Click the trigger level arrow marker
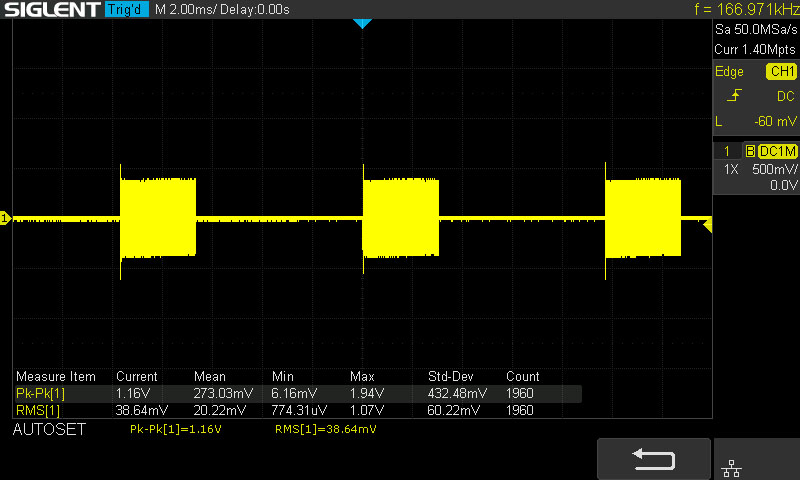 (x=707, y=225)
